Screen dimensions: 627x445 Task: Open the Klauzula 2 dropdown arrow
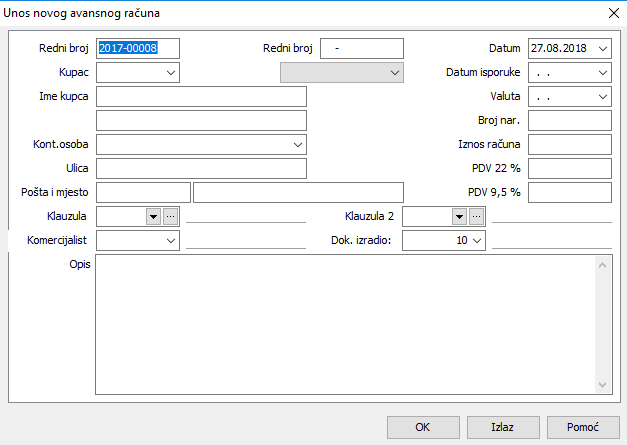point(459,216)
